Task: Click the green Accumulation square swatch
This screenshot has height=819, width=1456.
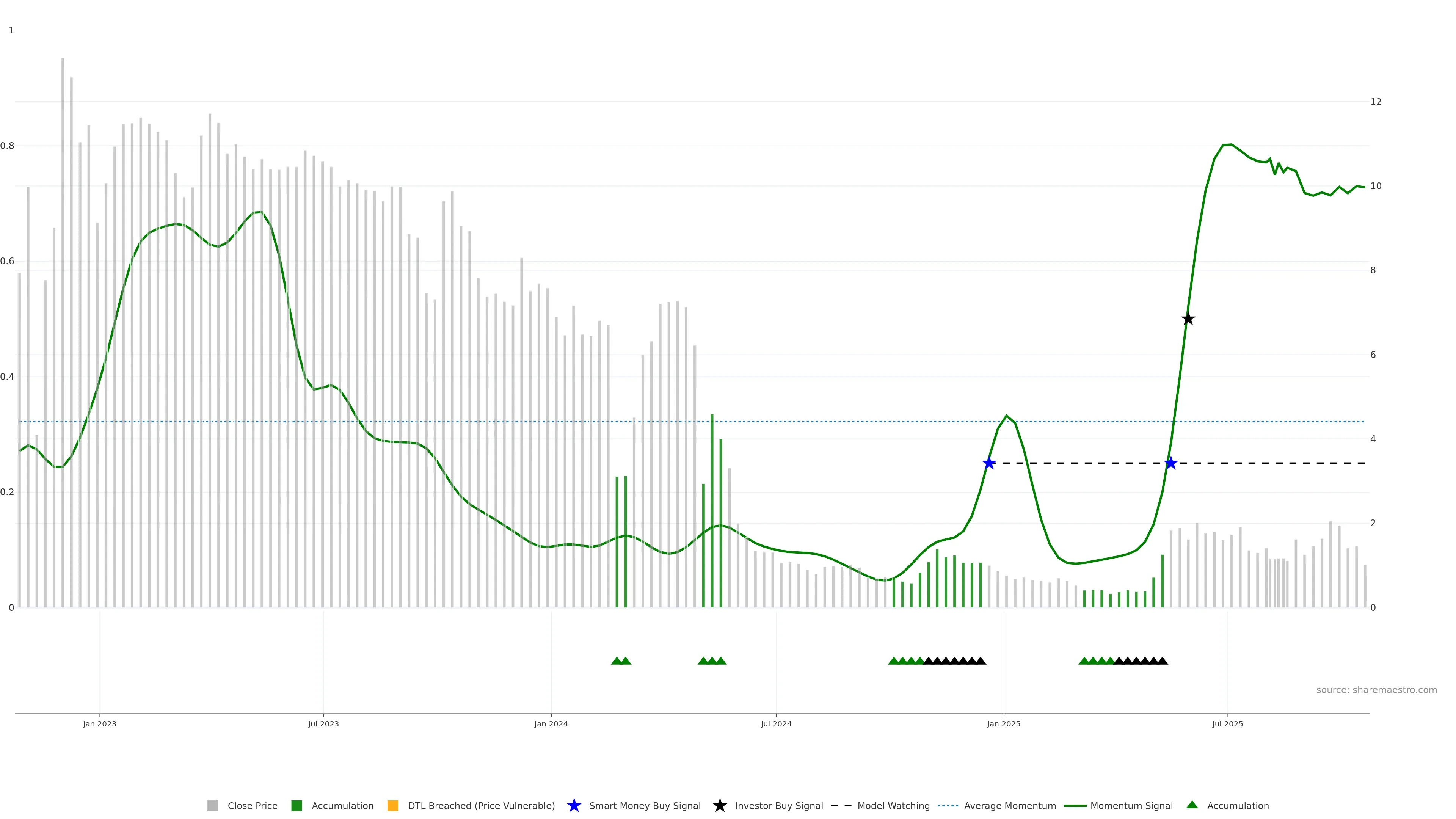Action: pyautogui.click(x=297, y=806)
